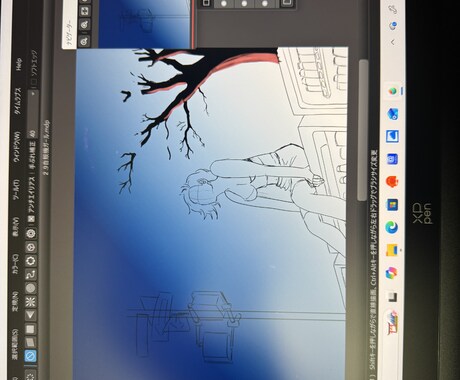Image resolution: width=460 pixels, height=380 pixels.
Task: Open the Copilot taskbar icon
Action: (392, 273)
